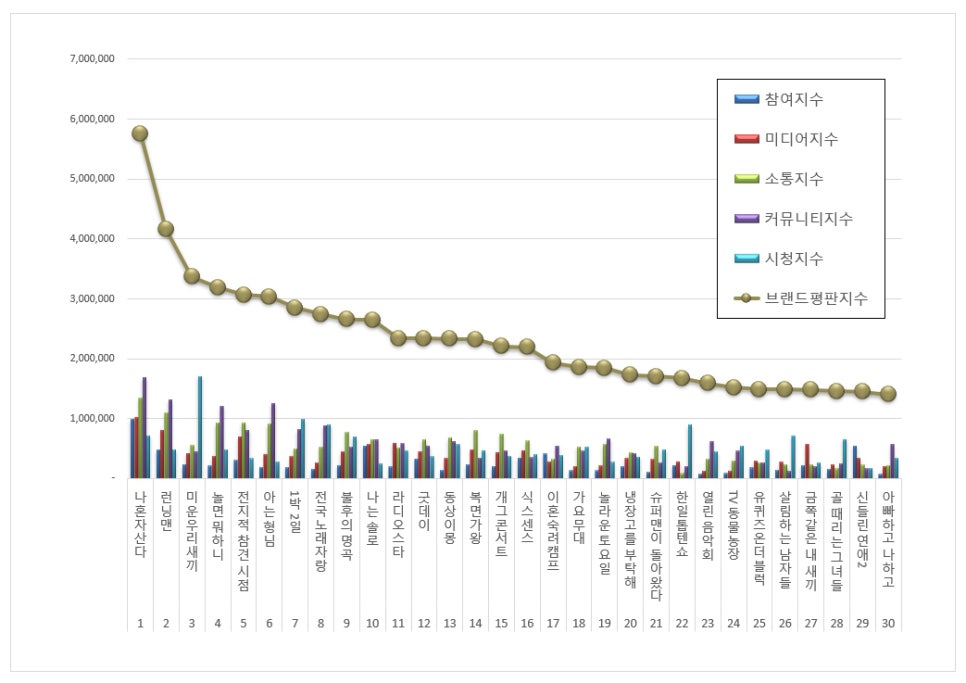Select the 5,000,000 y-axis value

[92, 179]
